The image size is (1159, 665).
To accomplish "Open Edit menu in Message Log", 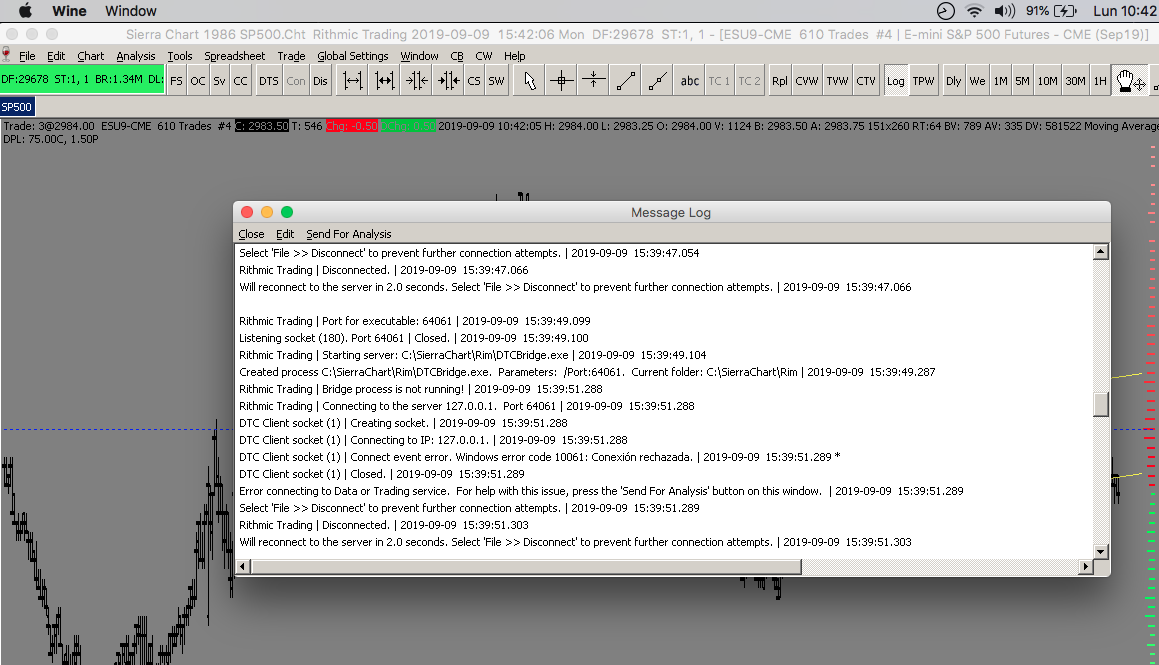I will 285,234.
